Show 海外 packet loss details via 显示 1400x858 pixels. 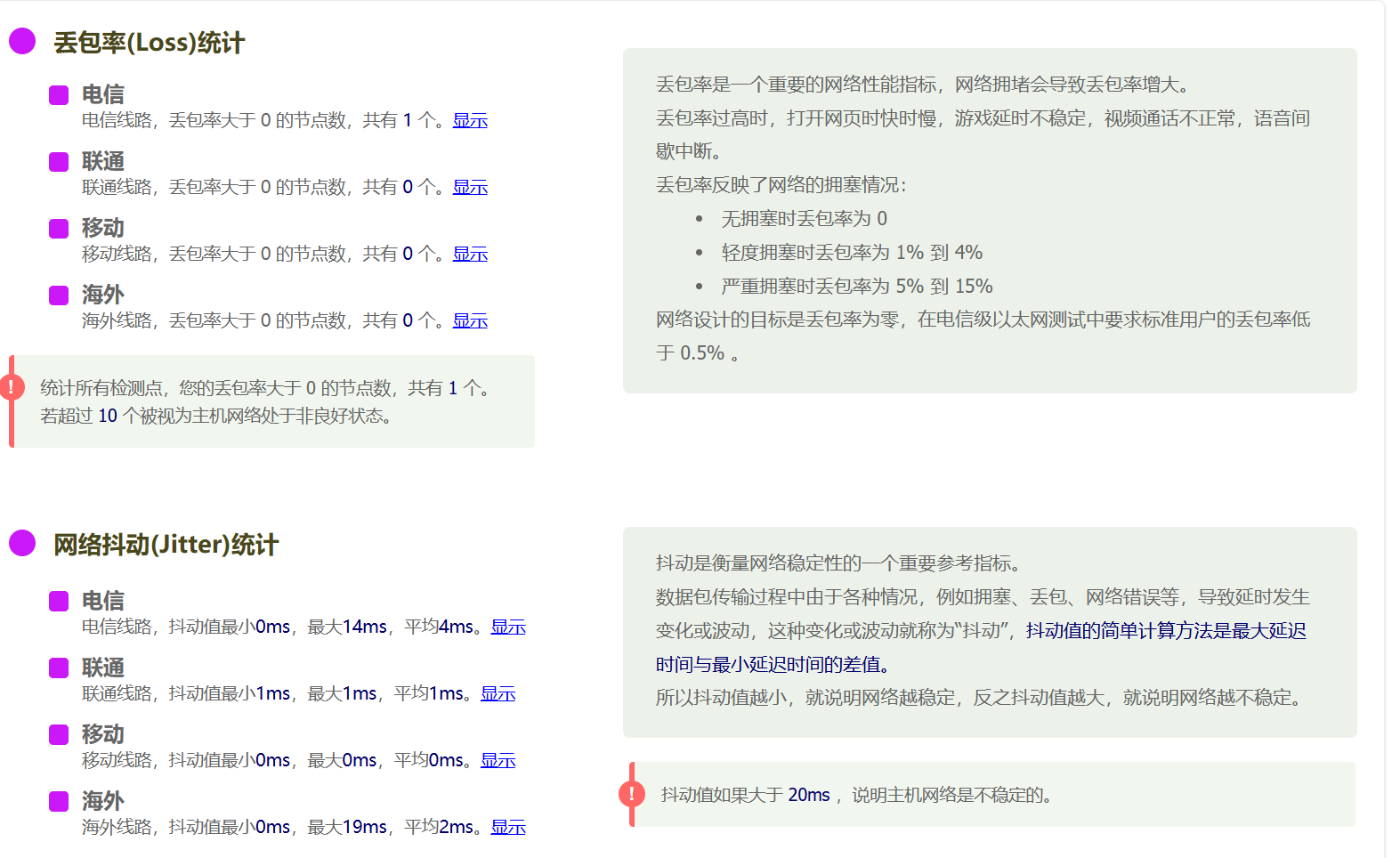tap(470, 320)
